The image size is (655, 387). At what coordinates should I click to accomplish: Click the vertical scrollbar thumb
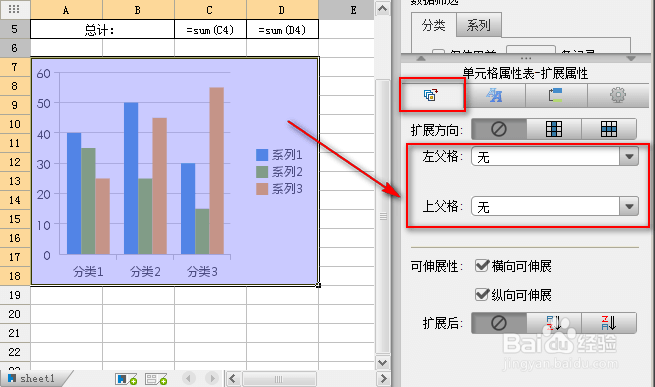pos(383,216)
